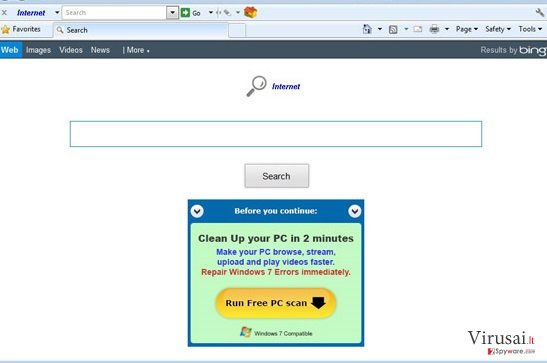The height and width of the screenshot is (363, 547).
Task: Click the Favorites star icon
Action: 6,30
